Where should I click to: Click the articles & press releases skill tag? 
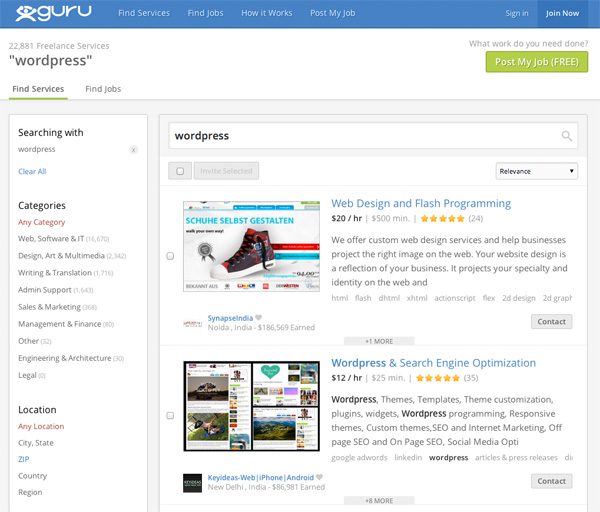pos(516,458)
